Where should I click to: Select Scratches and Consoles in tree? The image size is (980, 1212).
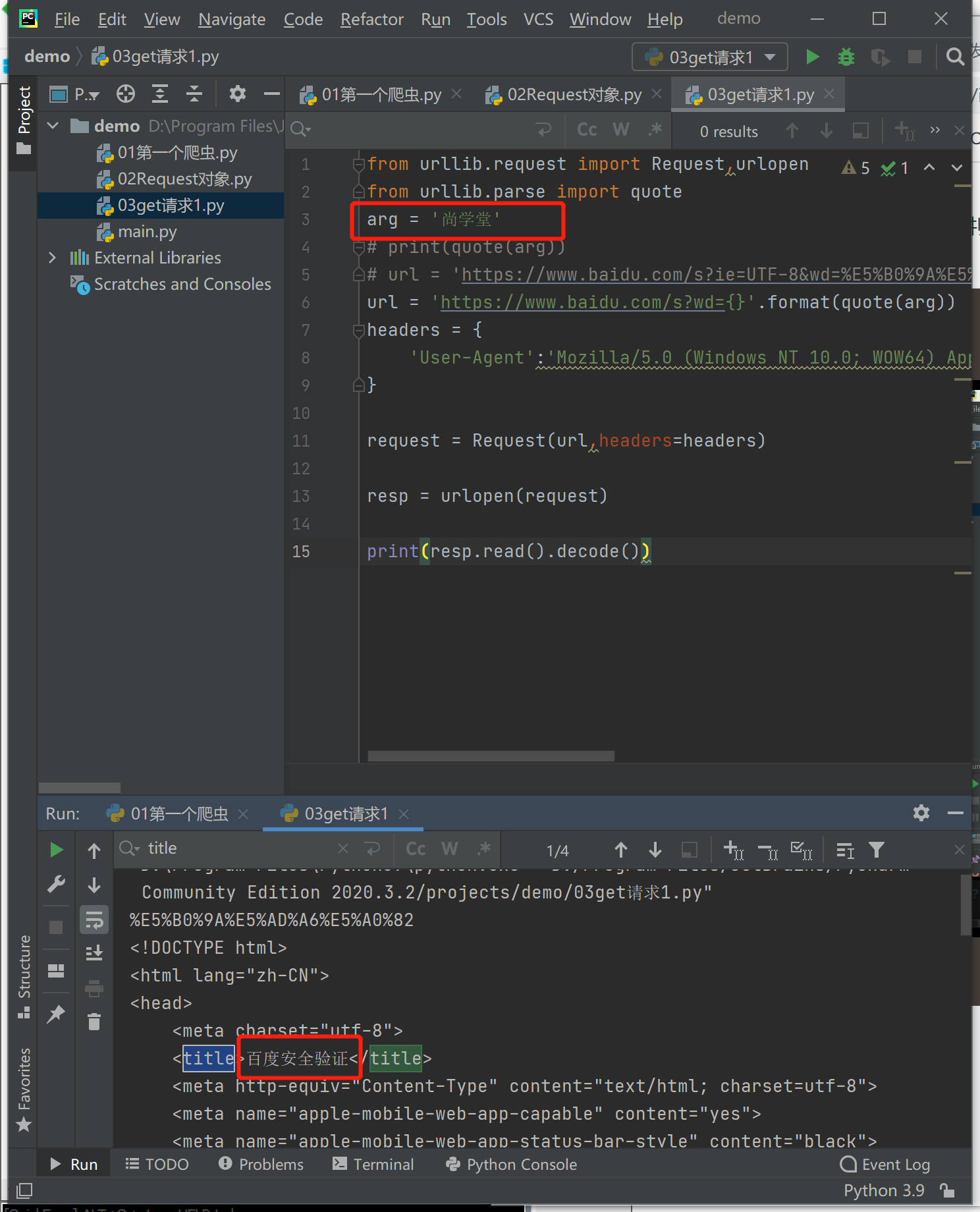tap(182, 284)
